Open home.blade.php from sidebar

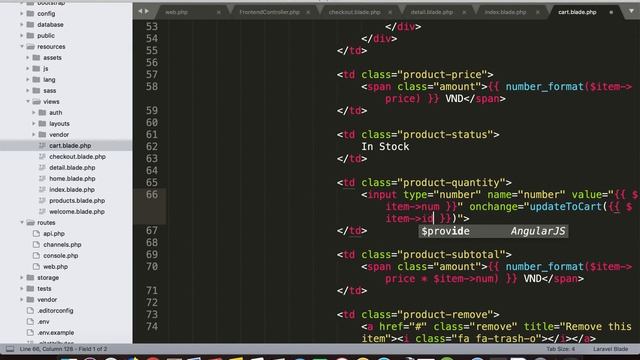coord(72,179)
